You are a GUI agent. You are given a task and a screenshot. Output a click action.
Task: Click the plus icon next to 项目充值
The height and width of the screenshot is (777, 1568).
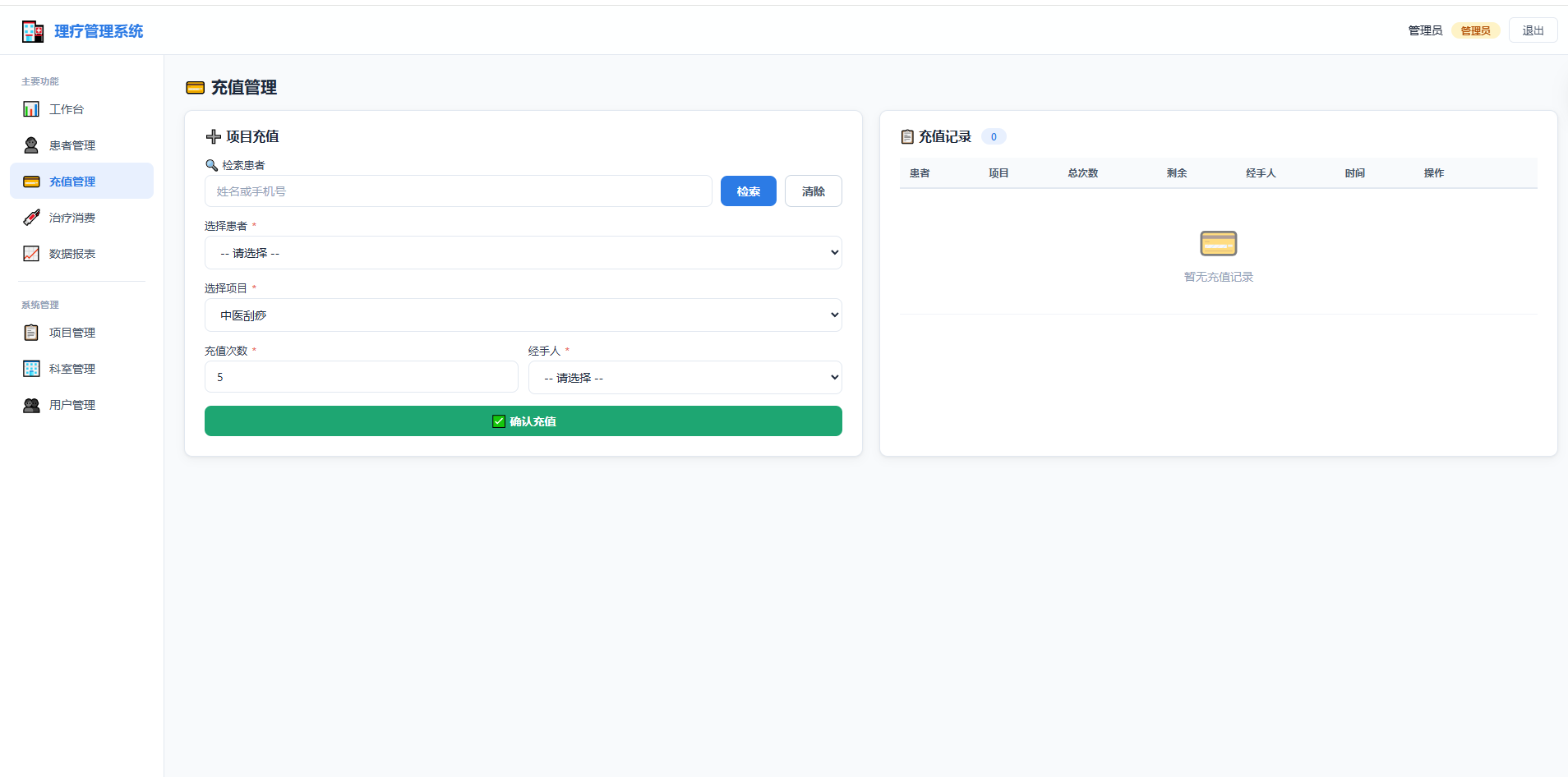[214, 136]
